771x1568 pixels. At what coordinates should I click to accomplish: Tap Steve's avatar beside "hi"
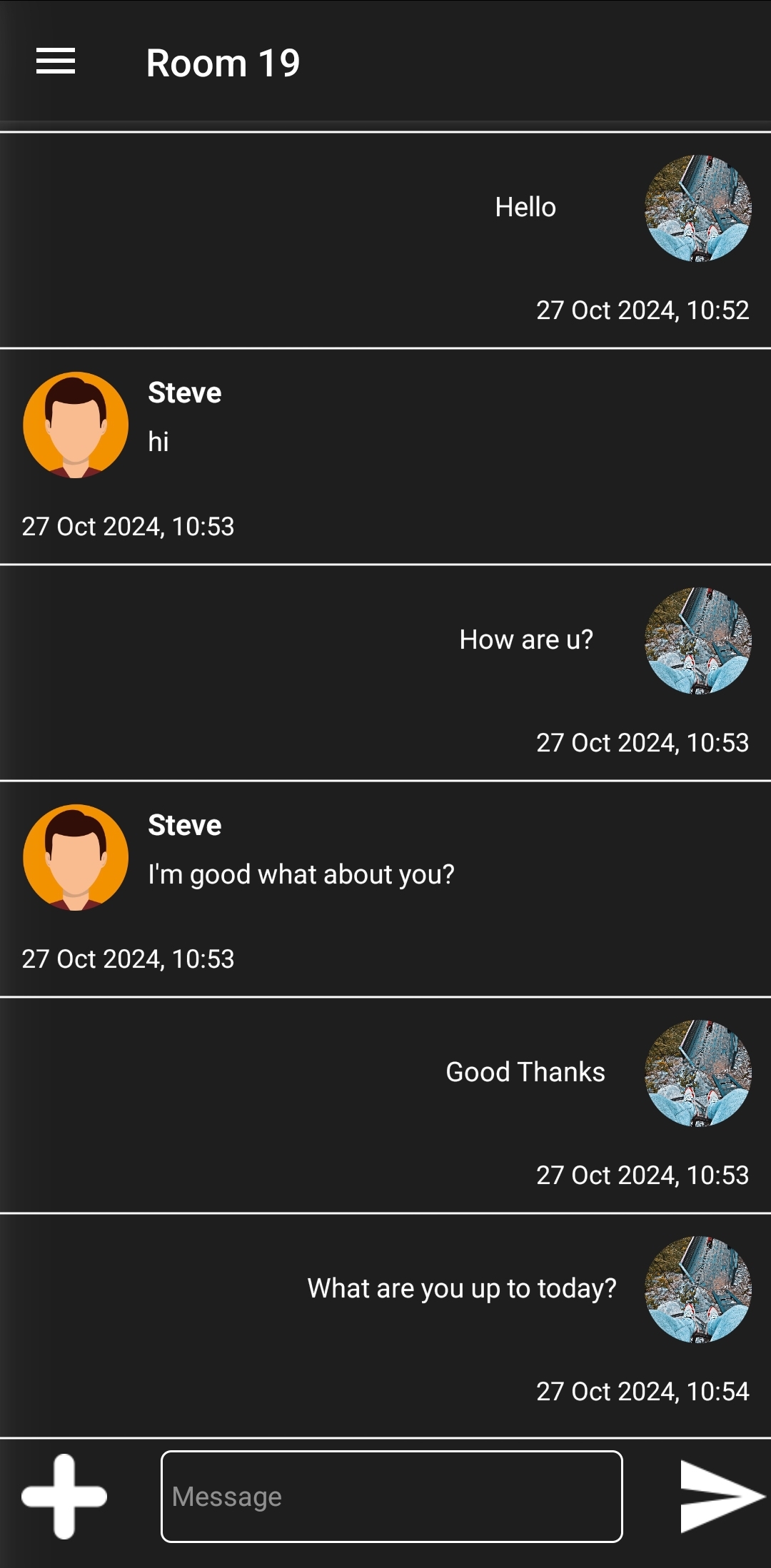(76, 425)
